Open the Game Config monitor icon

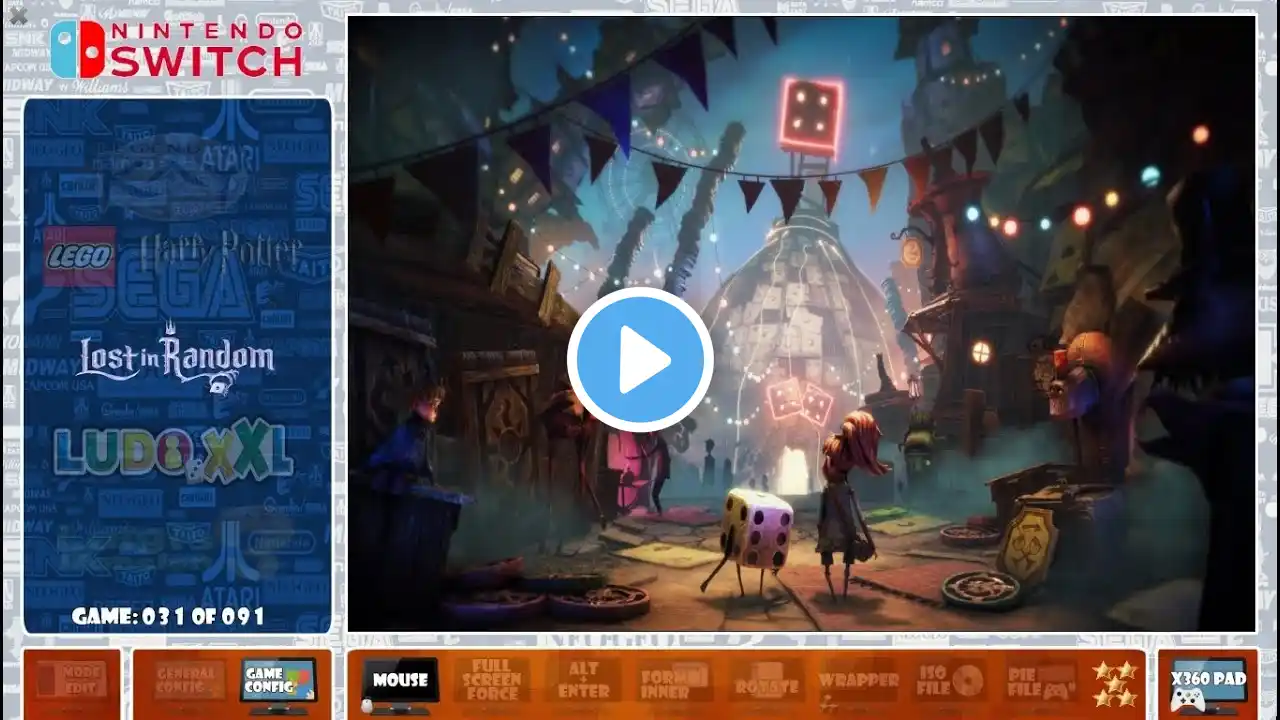pyautogui.click(x=279, y=684)
